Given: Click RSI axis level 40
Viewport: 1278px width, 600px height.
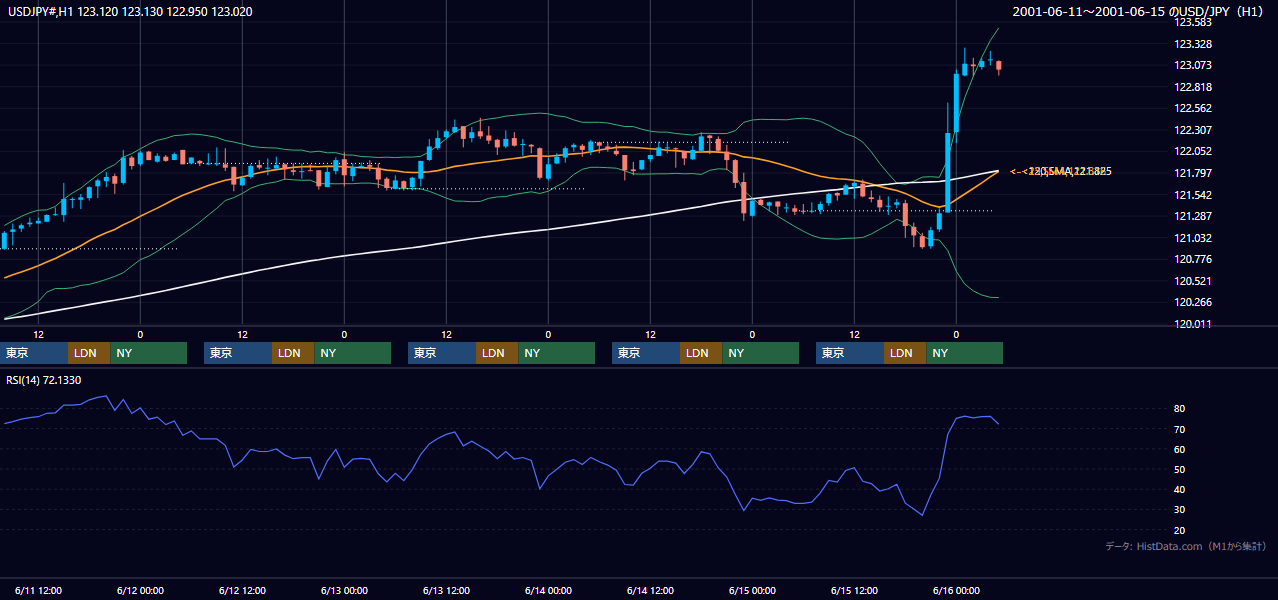Looking at the screenshot, I should (1180, 489).
